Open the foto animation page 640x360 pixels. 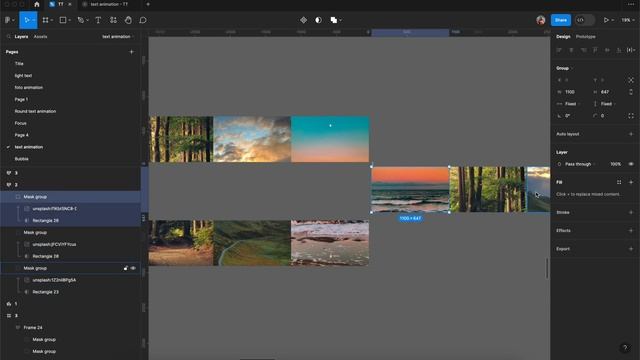29,88
